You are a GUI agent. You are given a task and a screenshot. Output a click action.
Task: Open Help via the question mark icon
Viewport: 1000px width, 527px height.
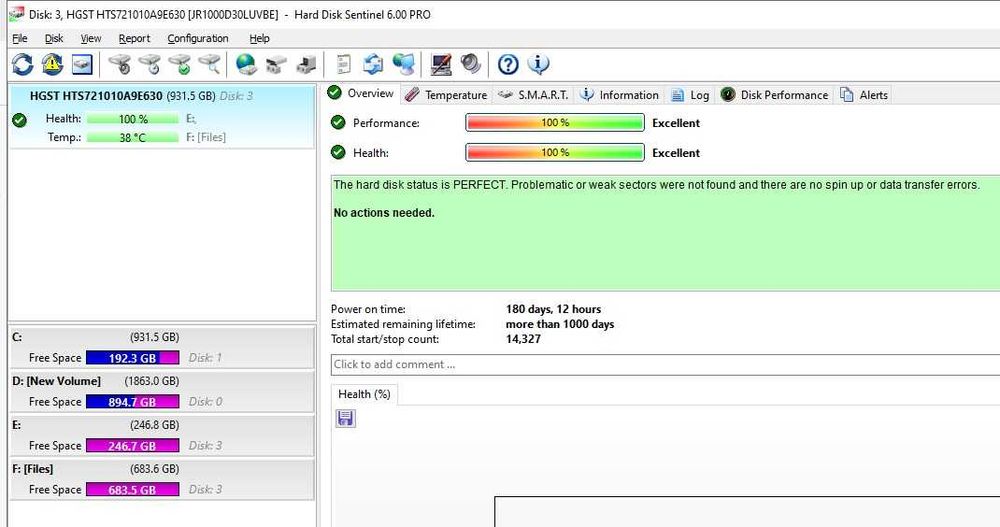click(508, 64)
